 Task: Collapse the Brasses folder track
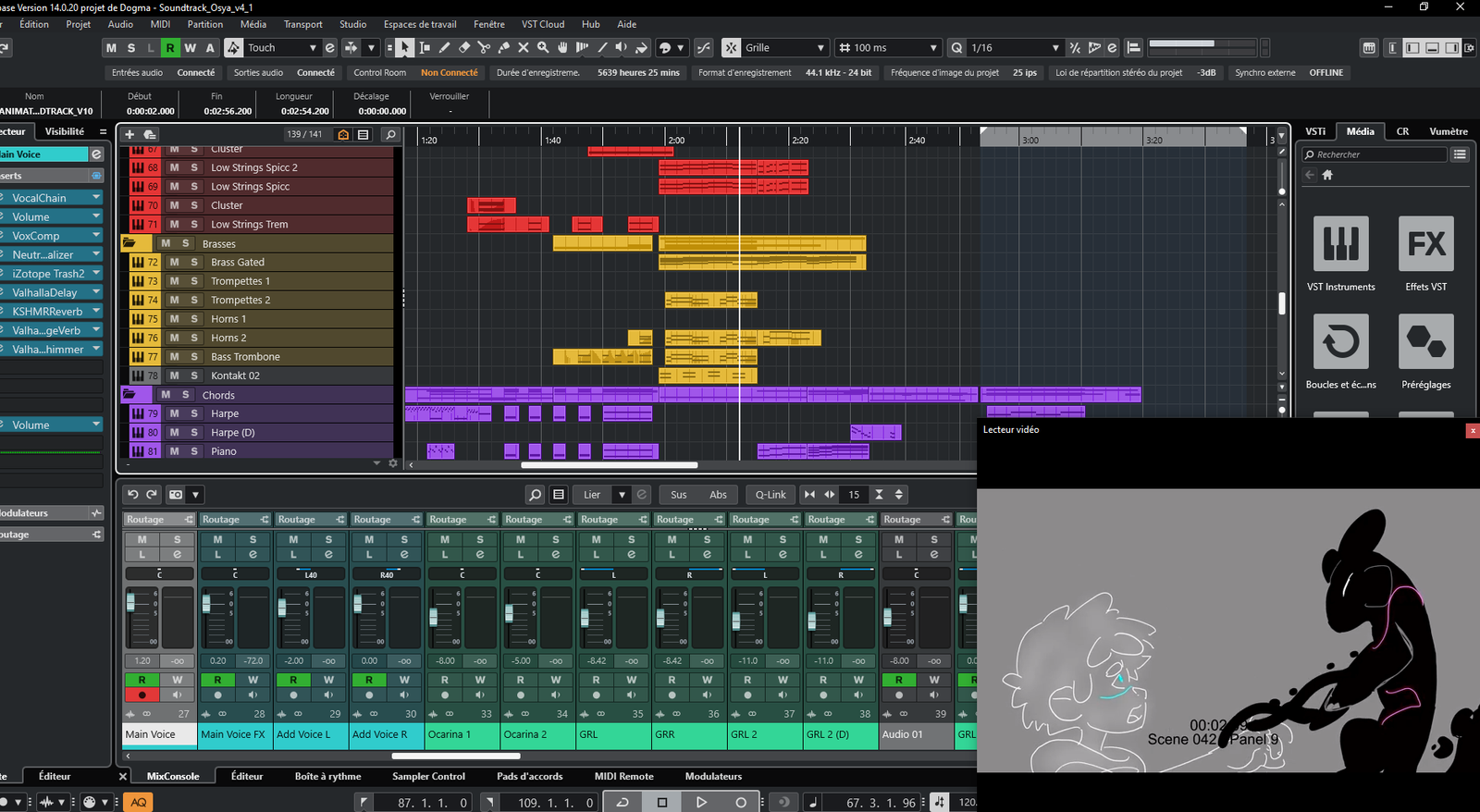tap(129, 243)
